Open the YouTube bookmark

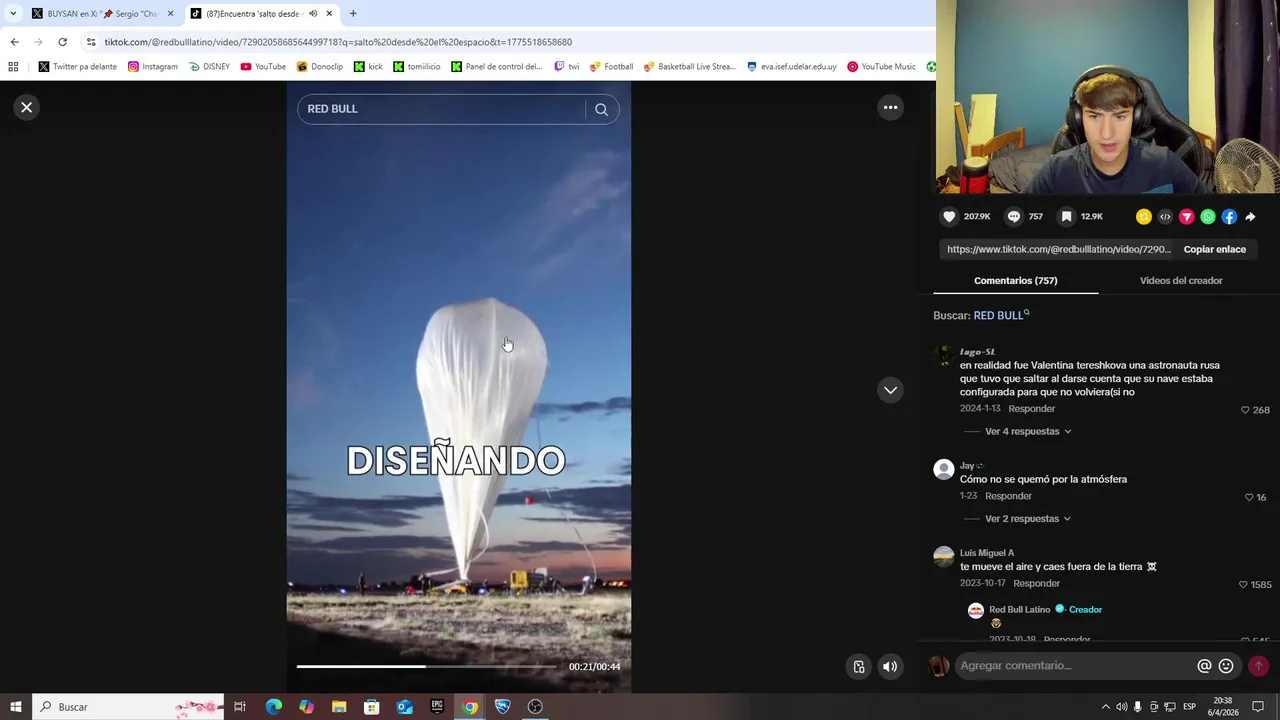coord(263,67)
